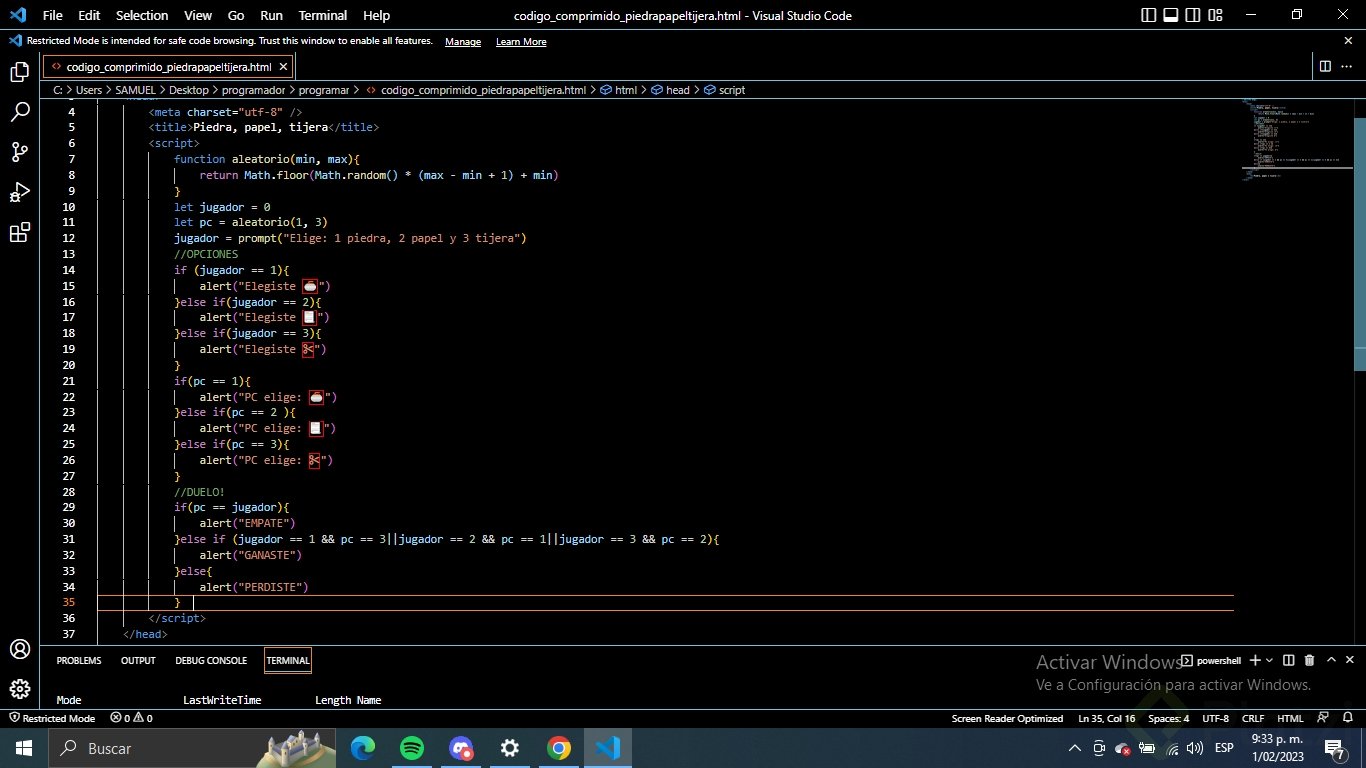1366x768 pixels.
Task: Expand the html breadcrumb segment
Action: coord(619,90)
